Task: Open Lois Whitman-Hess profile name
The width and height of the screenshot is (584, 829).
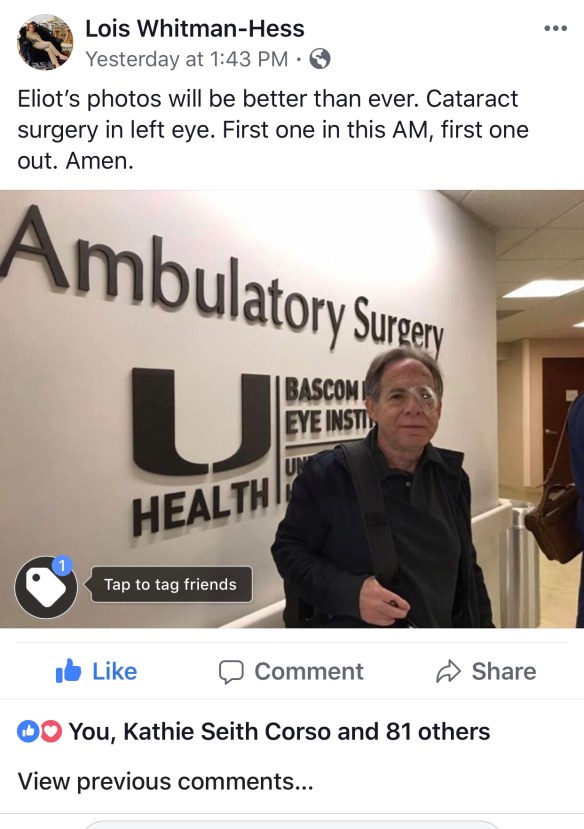Action: tap(195, 29)
